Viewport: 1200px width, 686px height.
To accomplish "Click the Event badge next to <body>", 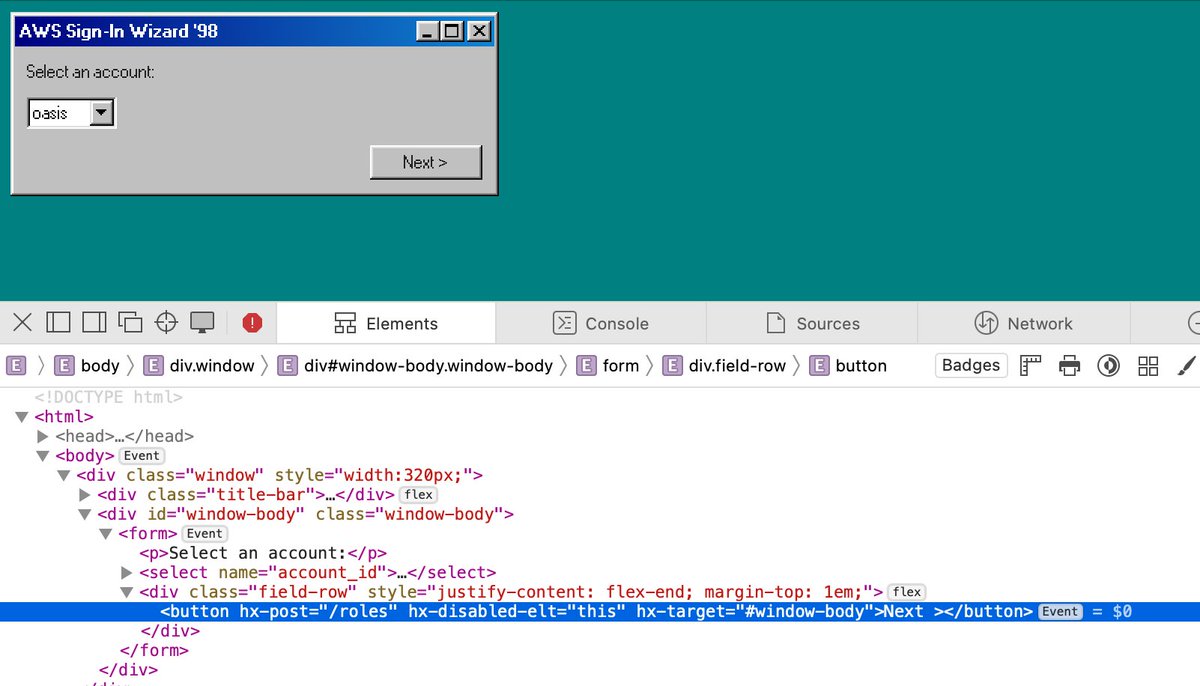I will click(141, 456).
